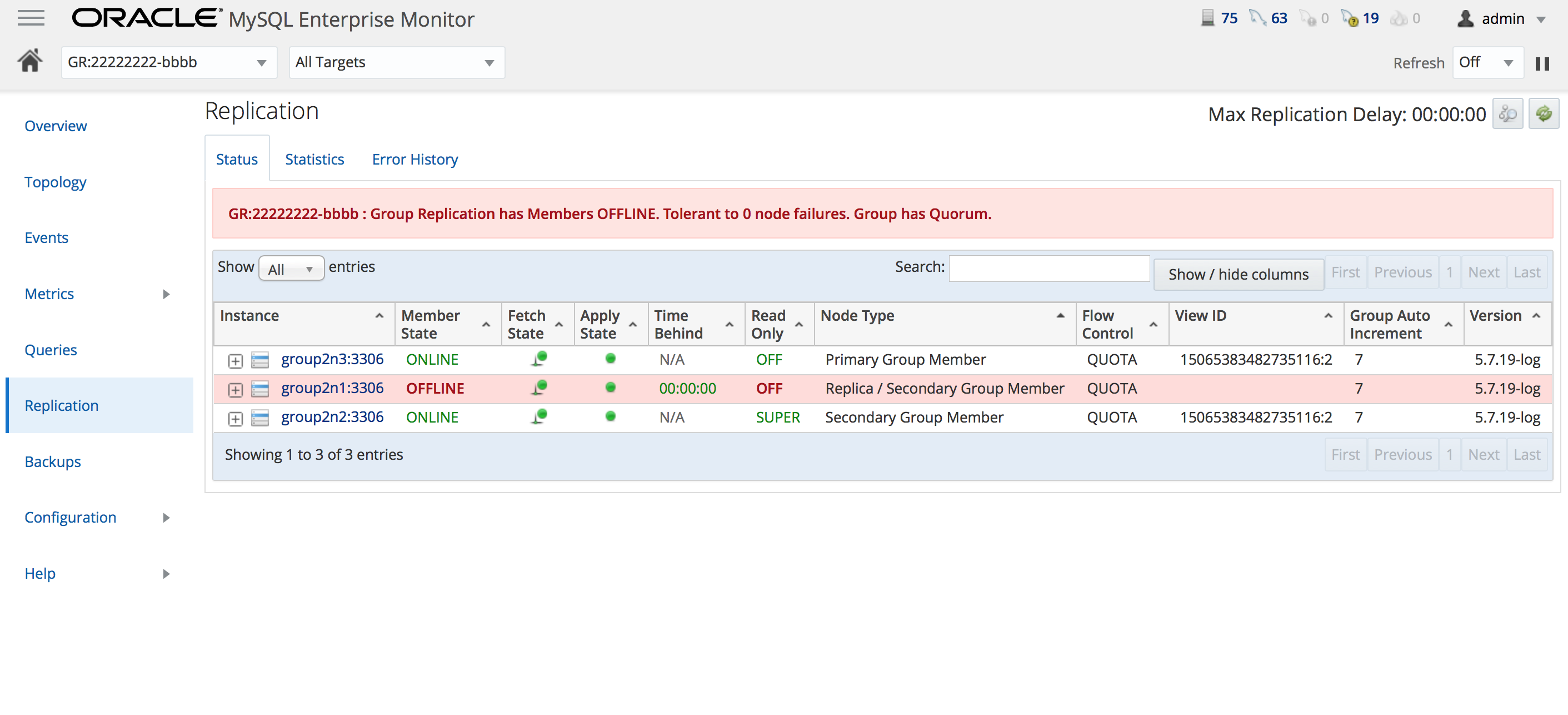Open the GR:22222222-bbbb group selector dropdown

[168, 62]
